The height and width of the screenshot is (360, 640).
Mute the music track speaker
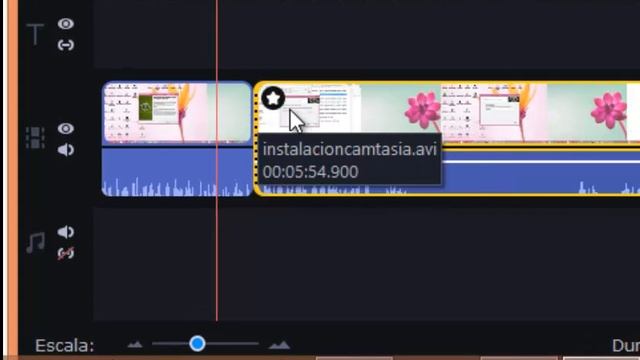[x=66, y=232]
